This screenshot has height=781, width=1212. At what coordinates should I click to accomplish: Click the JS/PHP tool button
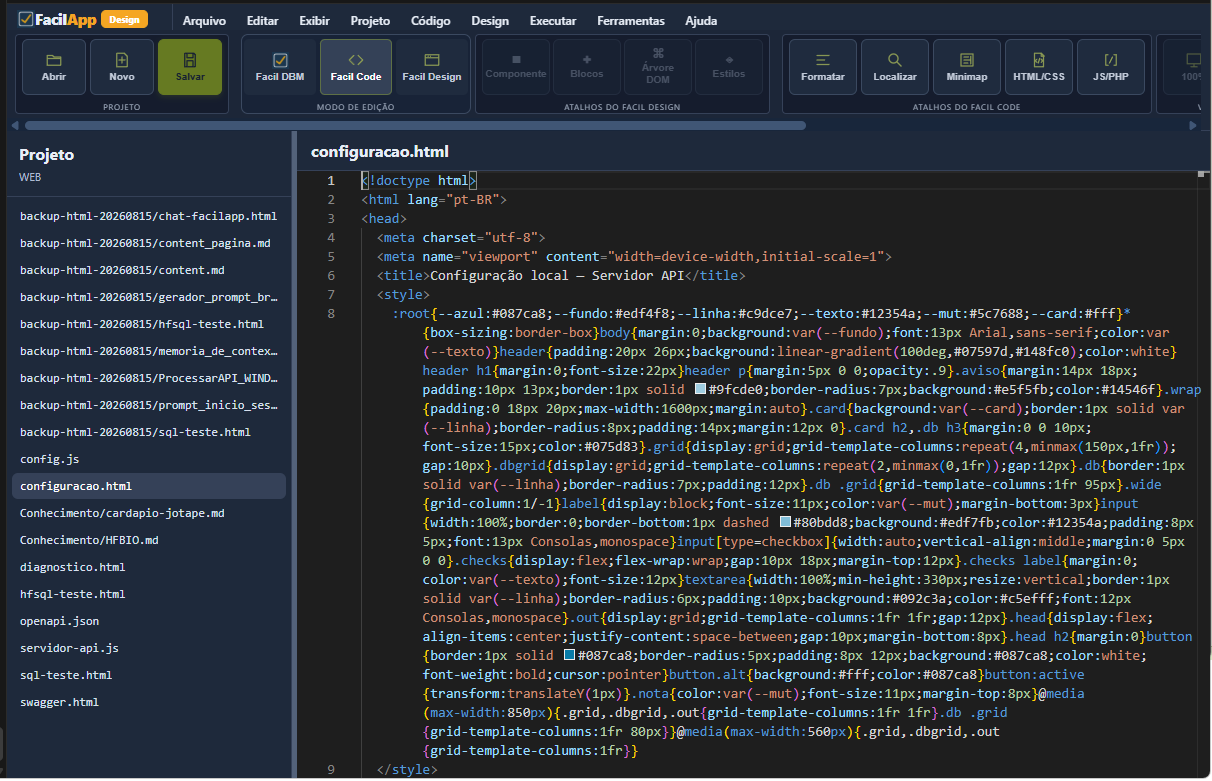(1111, 67)
